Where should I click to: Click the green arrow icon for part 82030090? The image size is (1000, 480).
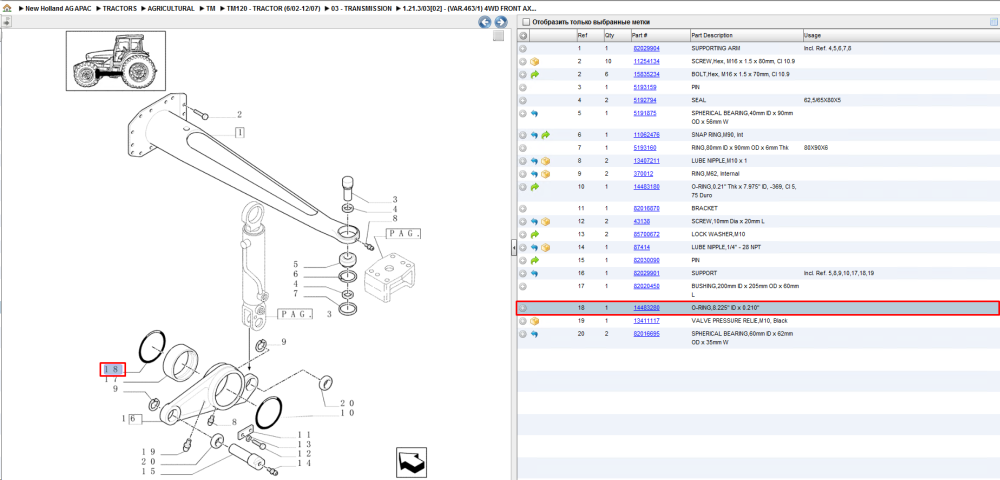coord(534,260)
